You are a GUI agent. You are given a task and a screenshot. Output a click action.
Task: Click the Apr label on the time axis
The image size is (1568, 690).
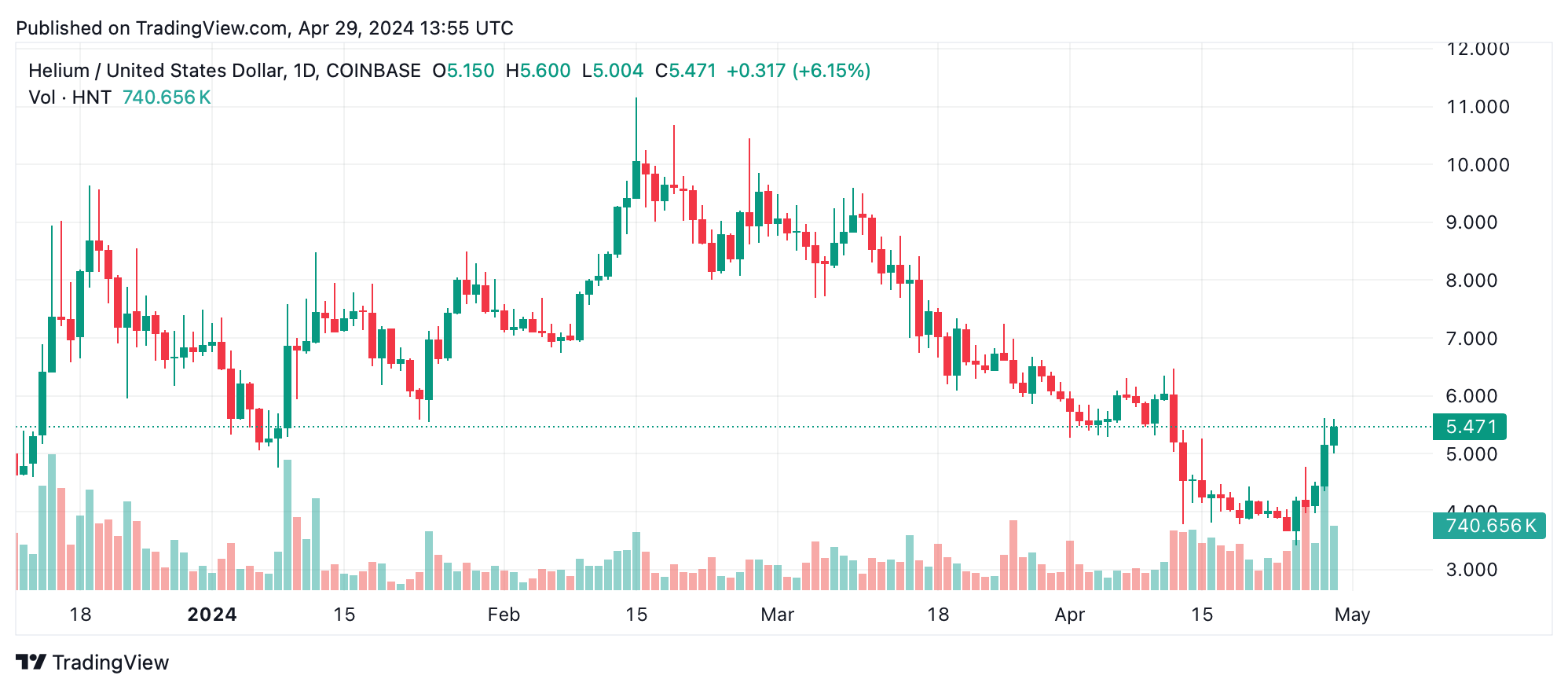pos(1069,615)
